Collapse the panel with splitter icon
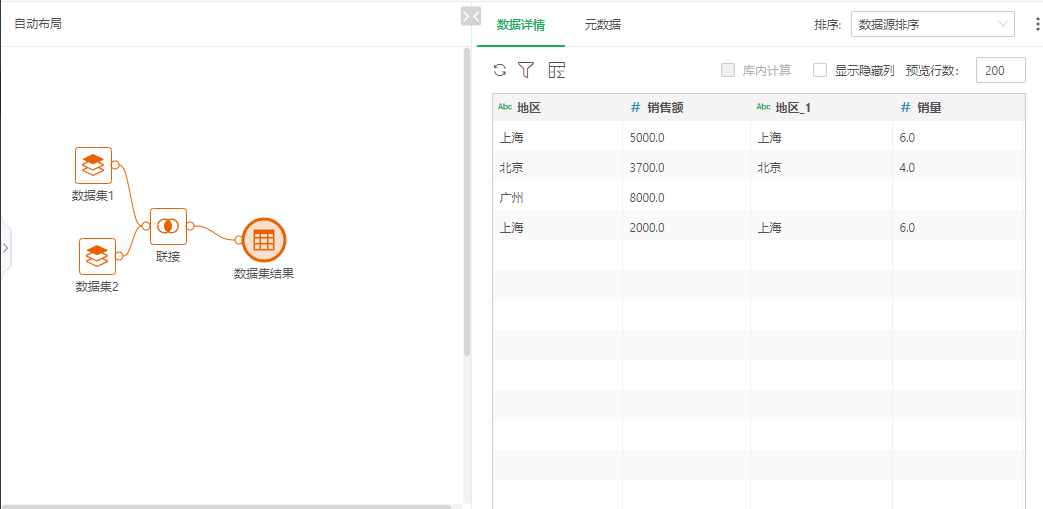 [470, 16]
